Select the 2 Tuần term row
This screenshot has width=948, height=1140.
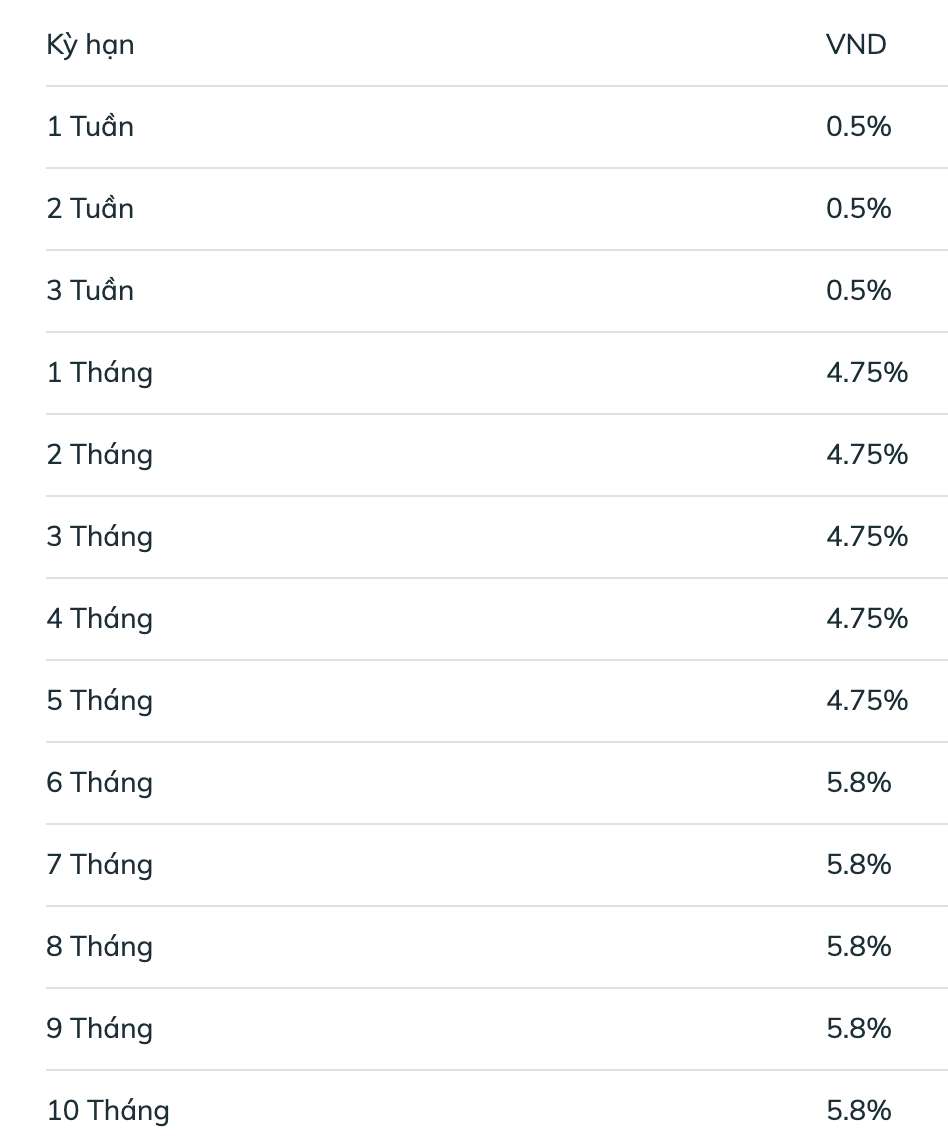(90, 209)
